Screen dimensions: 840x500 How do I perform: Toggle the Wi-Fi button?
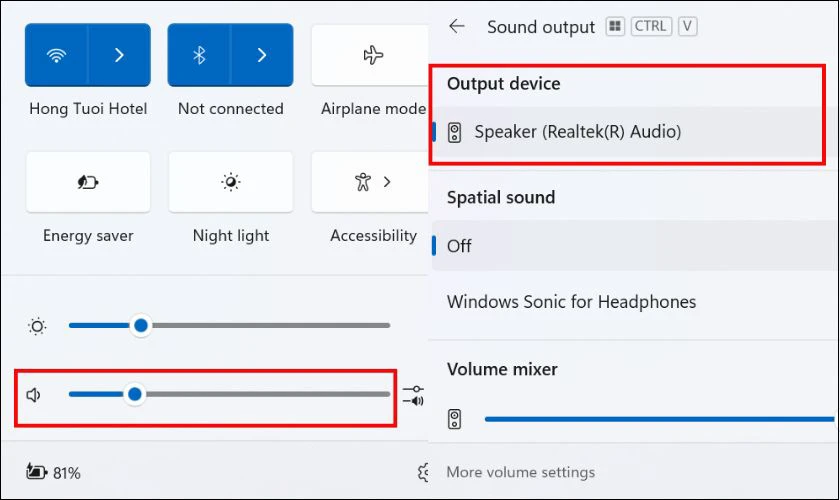point(56,55)
